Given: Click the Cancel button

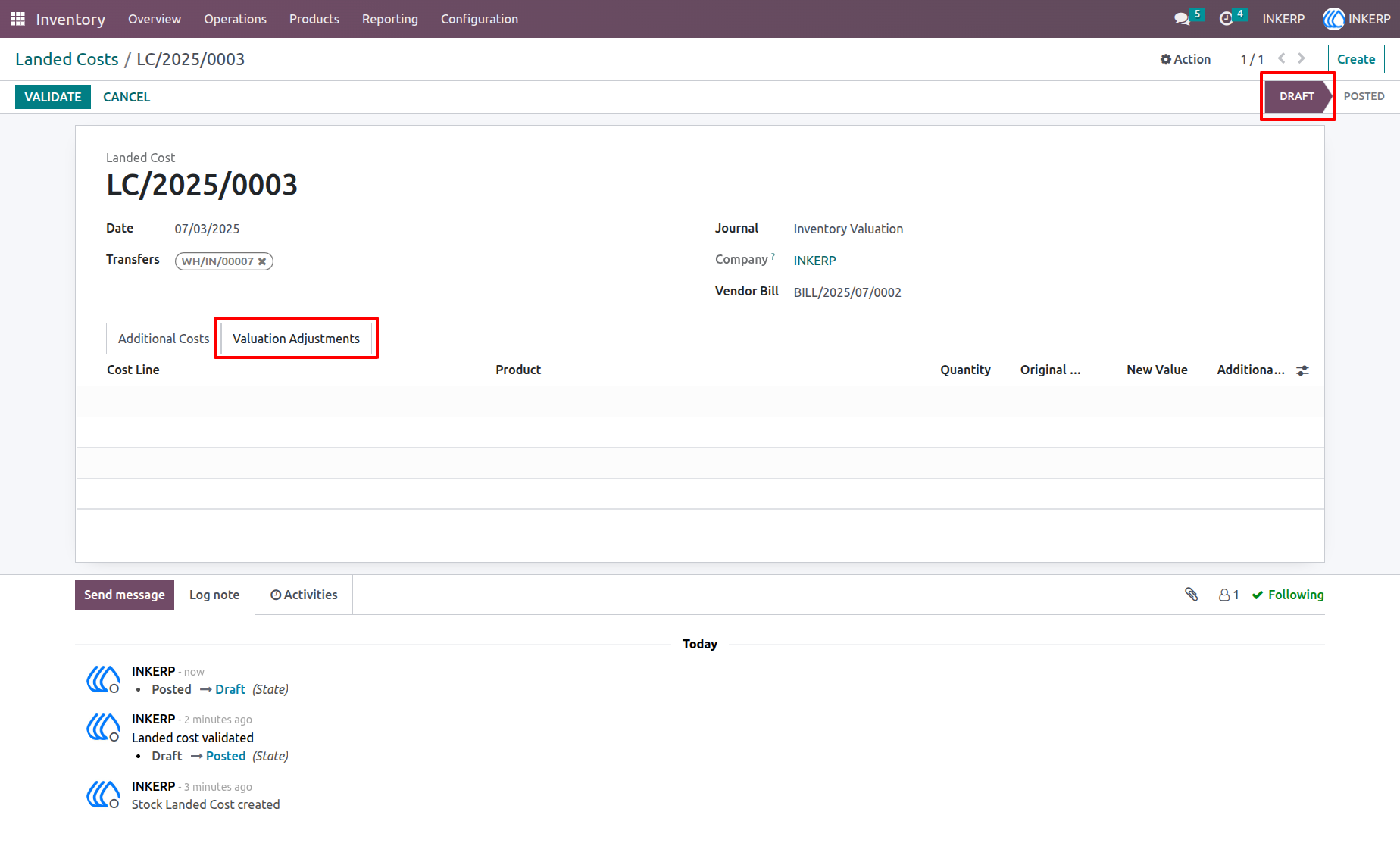Looking at the screenshot, I should [x=127, y=97].
